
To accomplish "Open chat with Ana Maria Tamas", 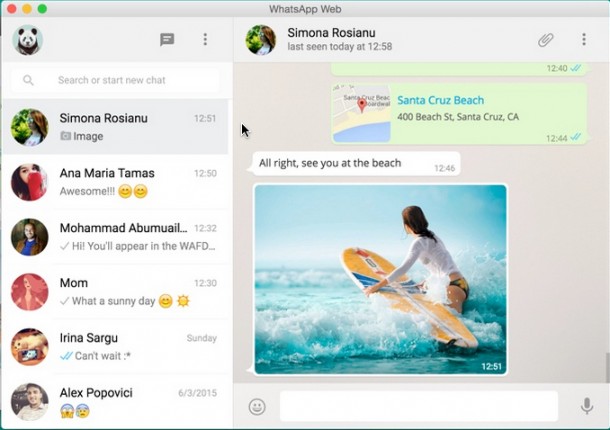I will coord(116,182).
